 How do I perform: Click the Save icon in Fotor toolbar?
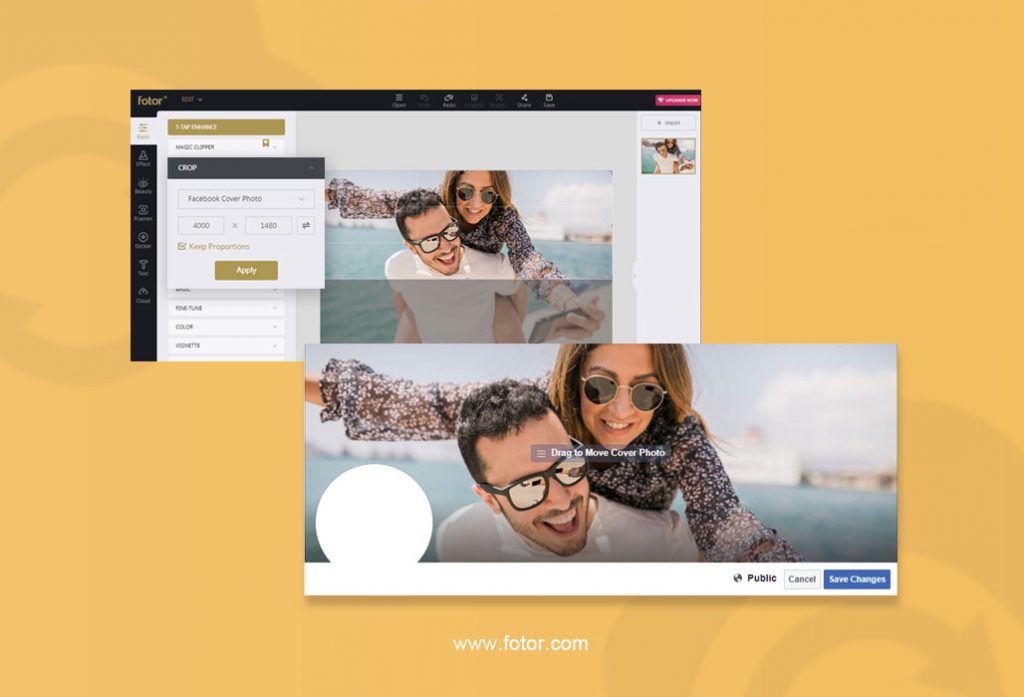click(x=549, y=100)
